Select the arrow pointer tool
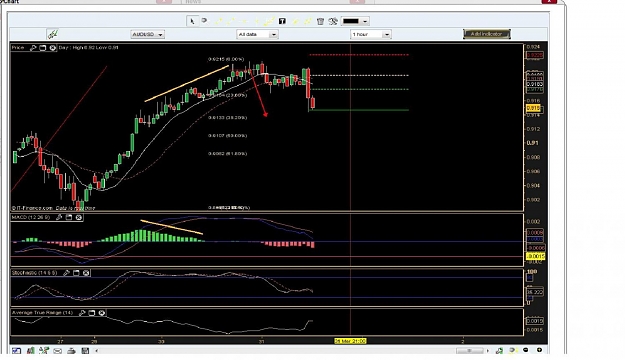 [x=192, y=21]
